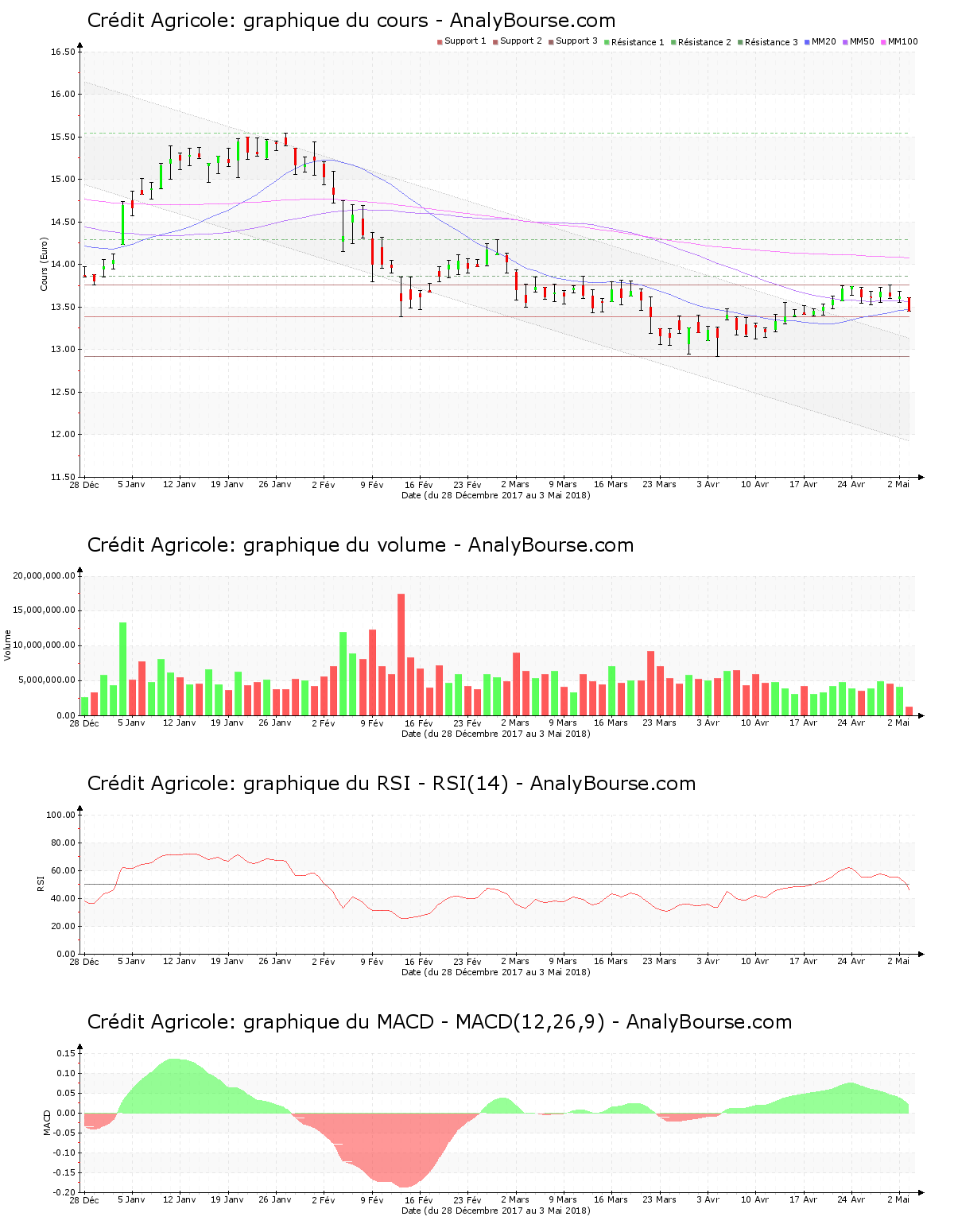
Task: Click the MACD chart date range caption
Action: (x=496, y=1211)
